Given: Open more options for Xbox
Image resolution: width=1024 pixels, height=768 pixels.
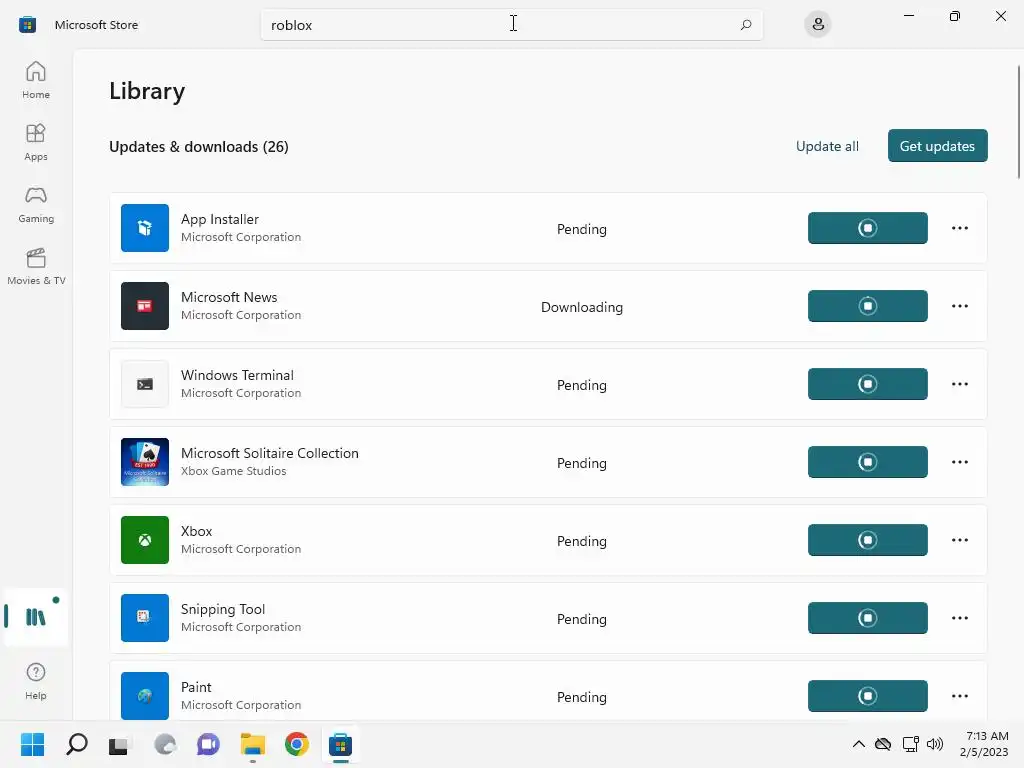Looking at the screenshot, I should pos(959,540).
